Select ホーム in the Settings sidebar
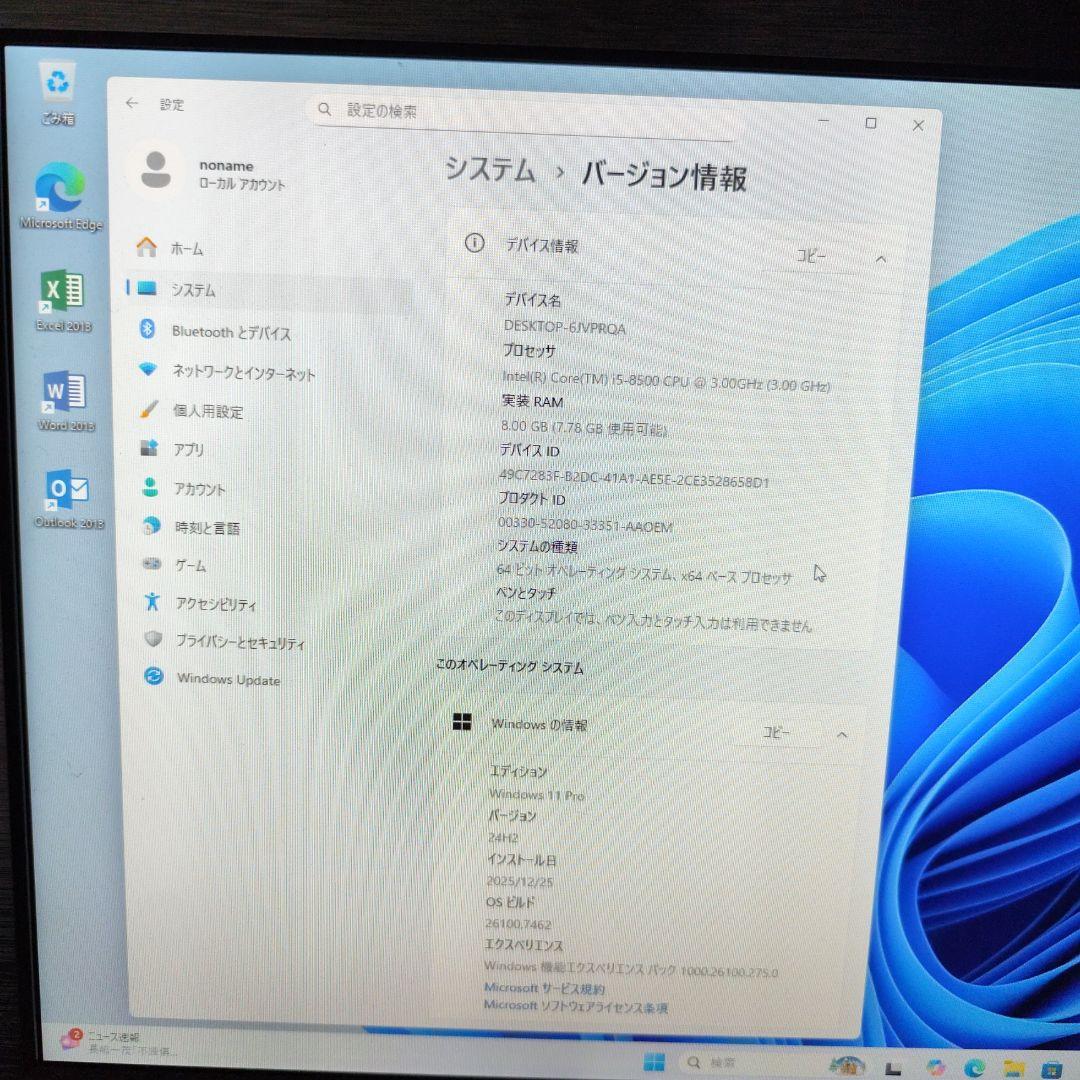Viewport: 1080px width, 1080px height. 186,249
